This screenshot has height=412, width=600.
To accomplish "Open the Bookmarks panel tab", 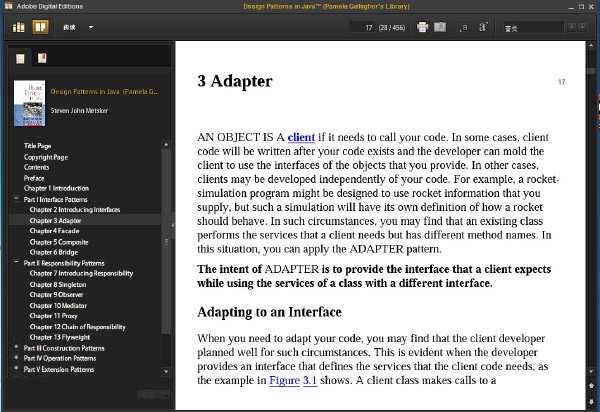I will (42, 58).
